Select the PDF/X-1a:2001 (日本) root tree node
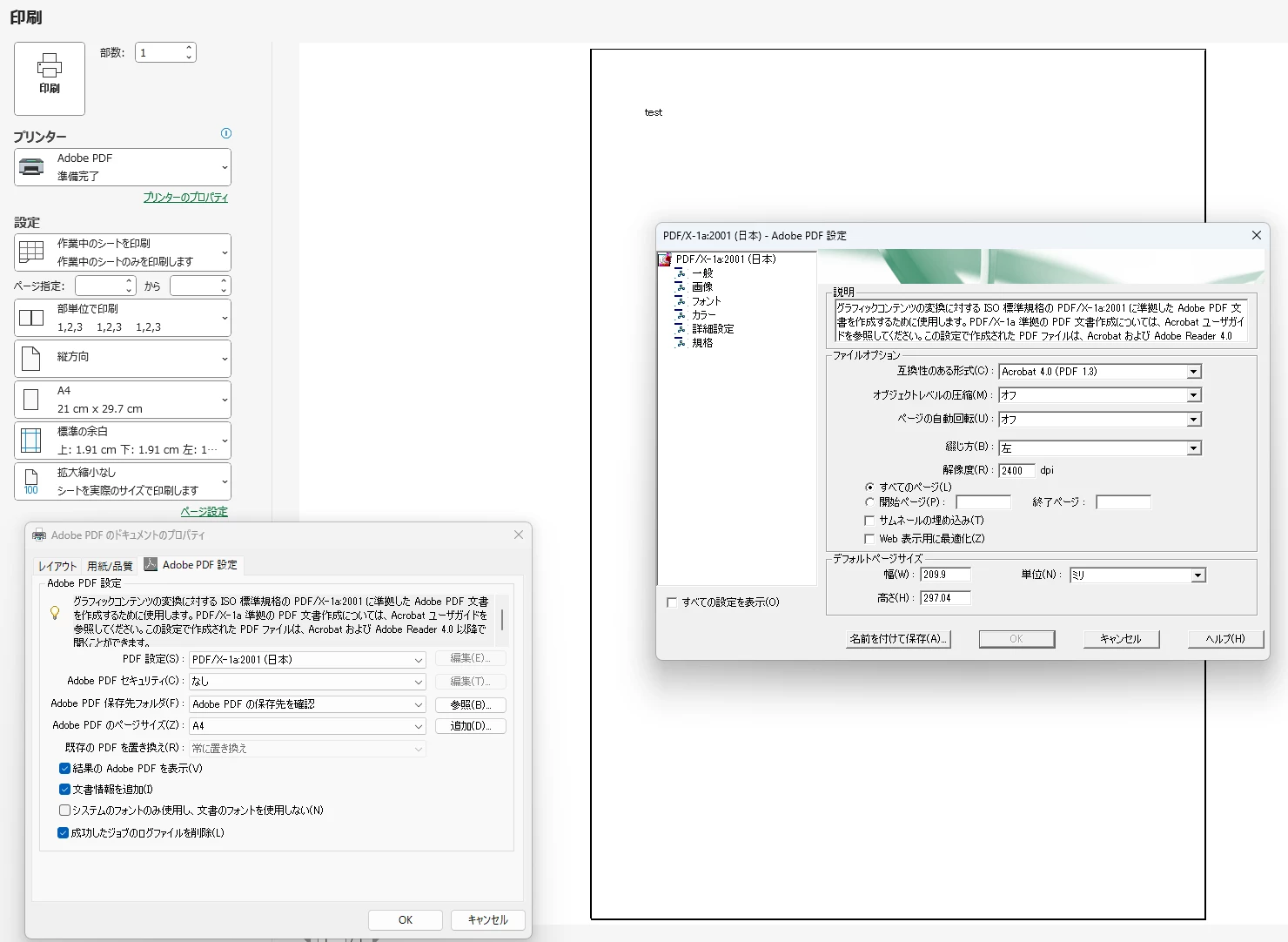Image resolution: width=1288 pixels, height=942 pixels. pyautogui.click(x=726, y=259)
